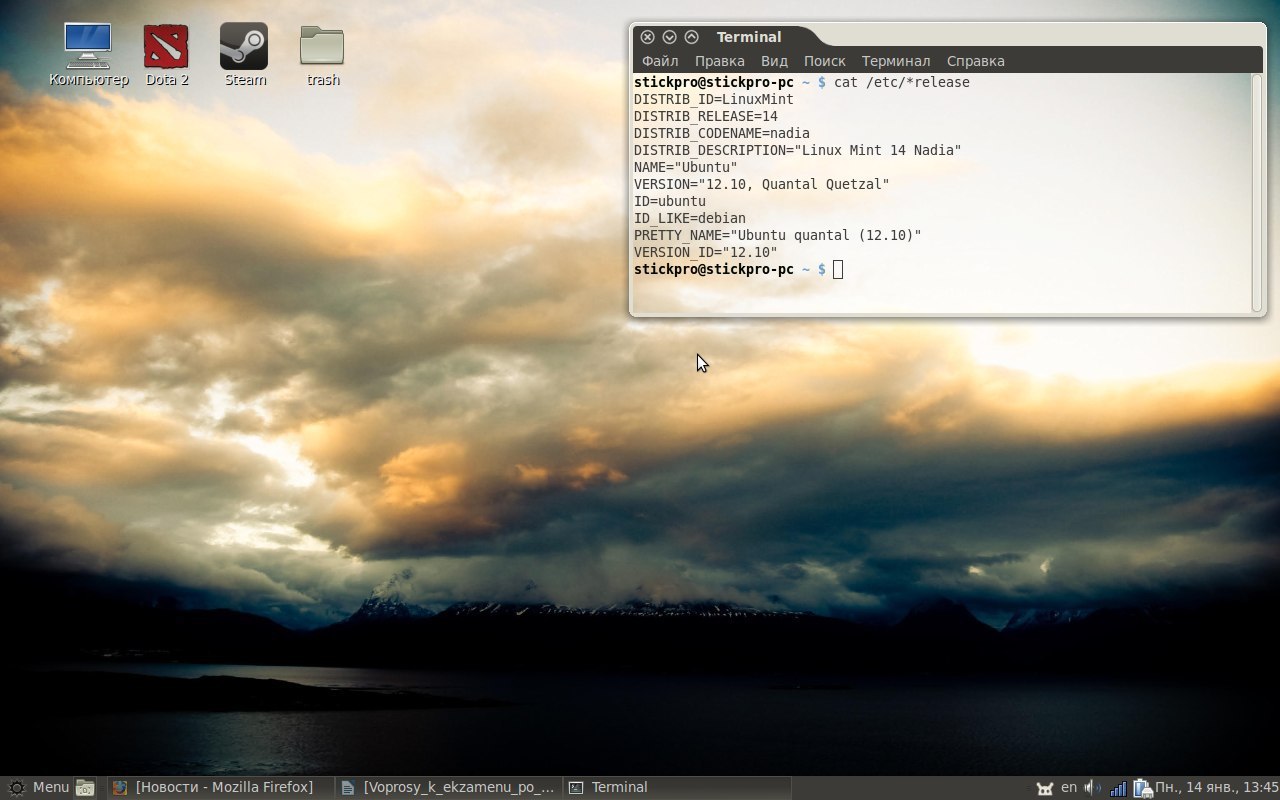Viewport: 1280px width, 800px height.
Task: Open the Menu button in the panel
Action: click(x=38, y=787)
